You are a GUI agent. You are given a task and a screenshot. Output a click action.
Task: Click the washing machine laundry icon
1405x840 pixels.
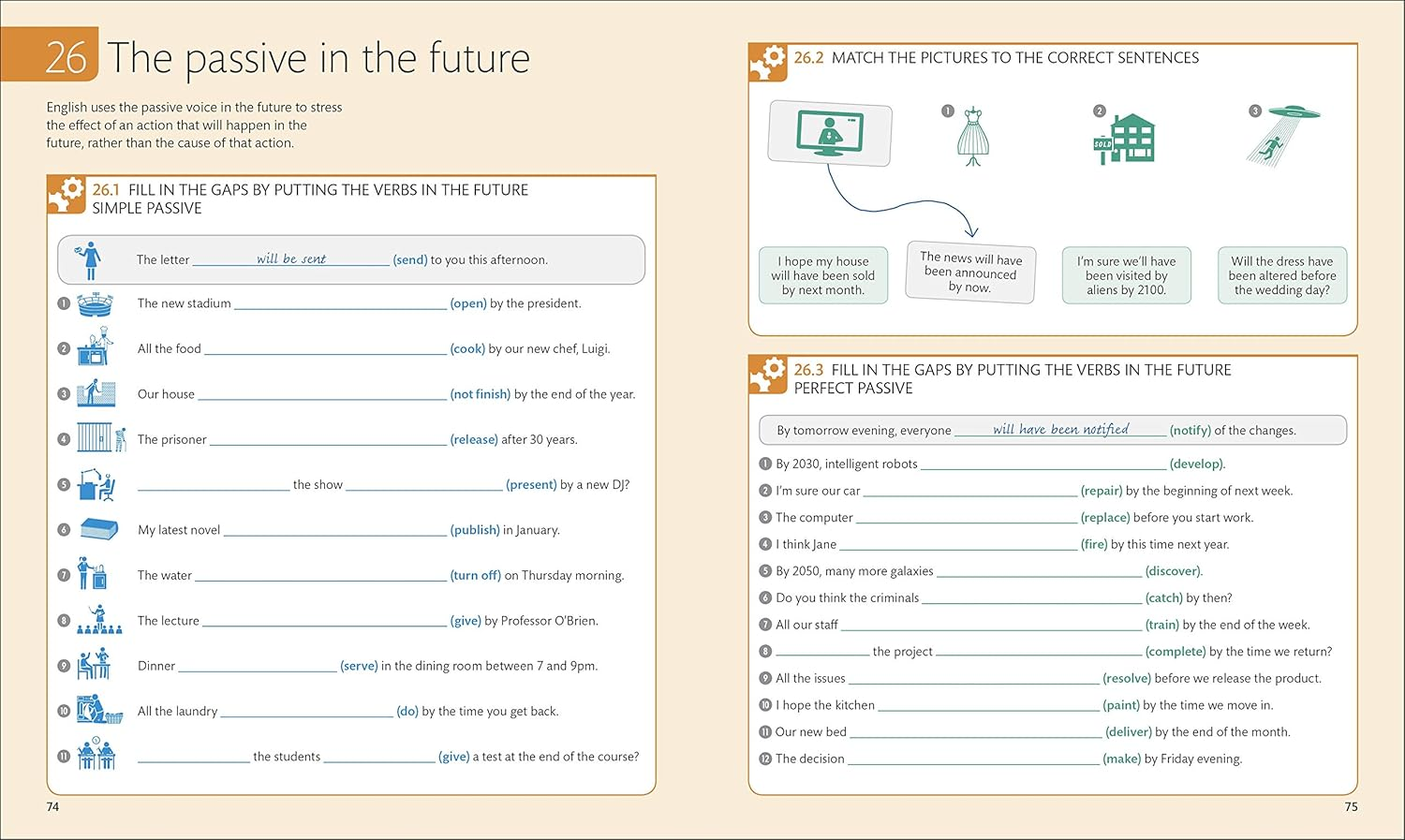(98, 710)
